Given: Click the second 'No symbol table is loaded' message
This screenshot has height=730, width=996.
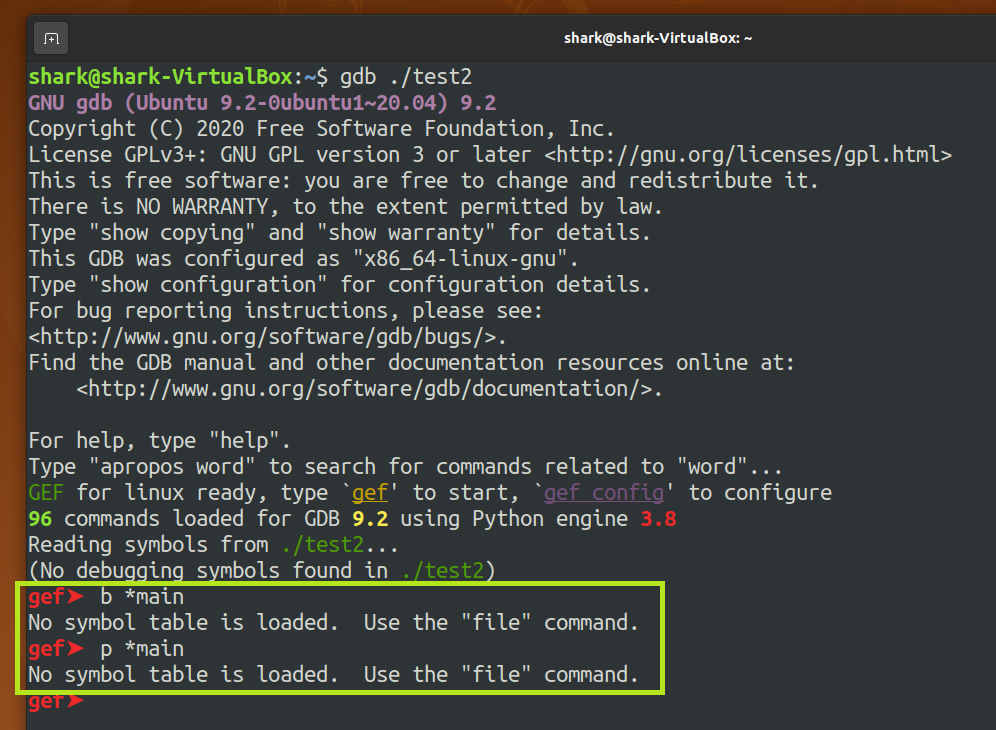Looking at the screenshot, I should click(x=333, y=675).
